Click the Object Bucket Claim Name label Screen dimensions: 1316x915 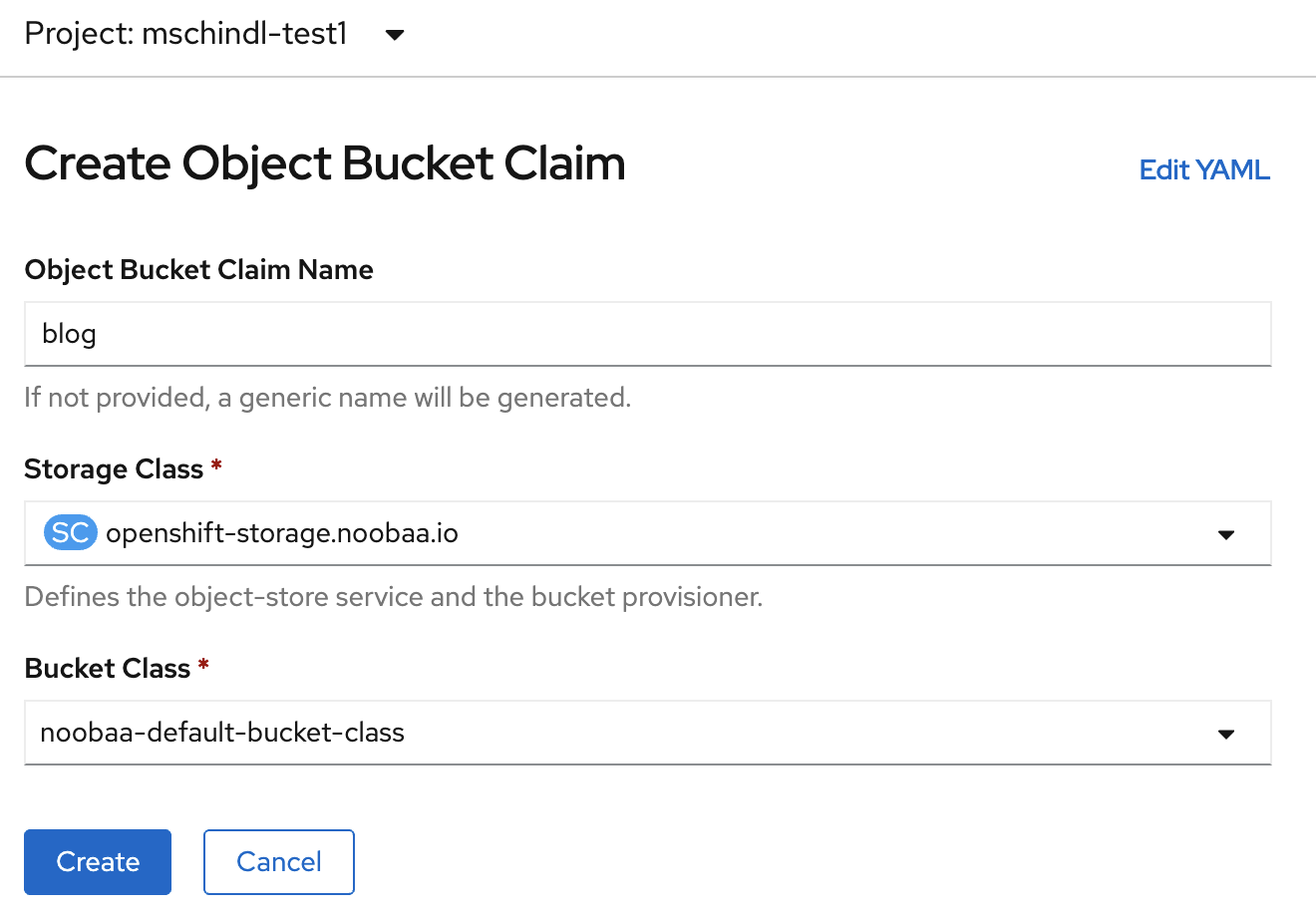[x=198, y=270]
